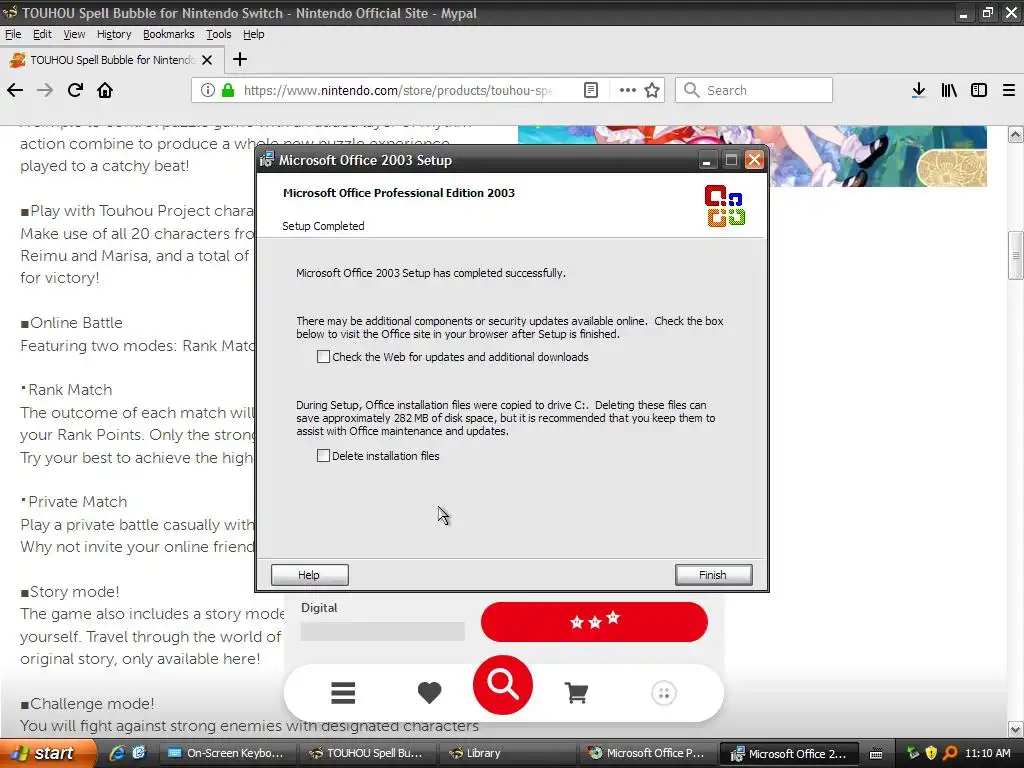Image resolution: width=1024 pixels, height=768 pixels.
Task: Reload the Nintendo page
Action: click(75, 90)
